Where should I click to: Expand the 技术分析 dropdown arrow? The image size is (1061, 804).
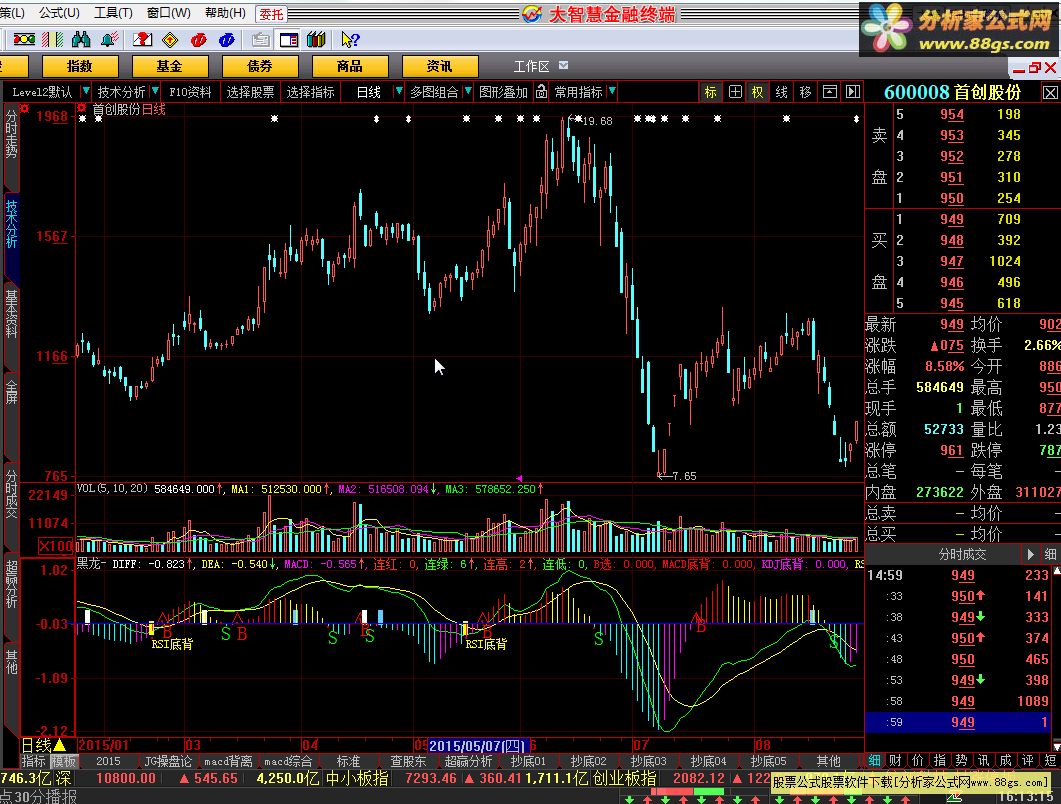tap(155, 91)
